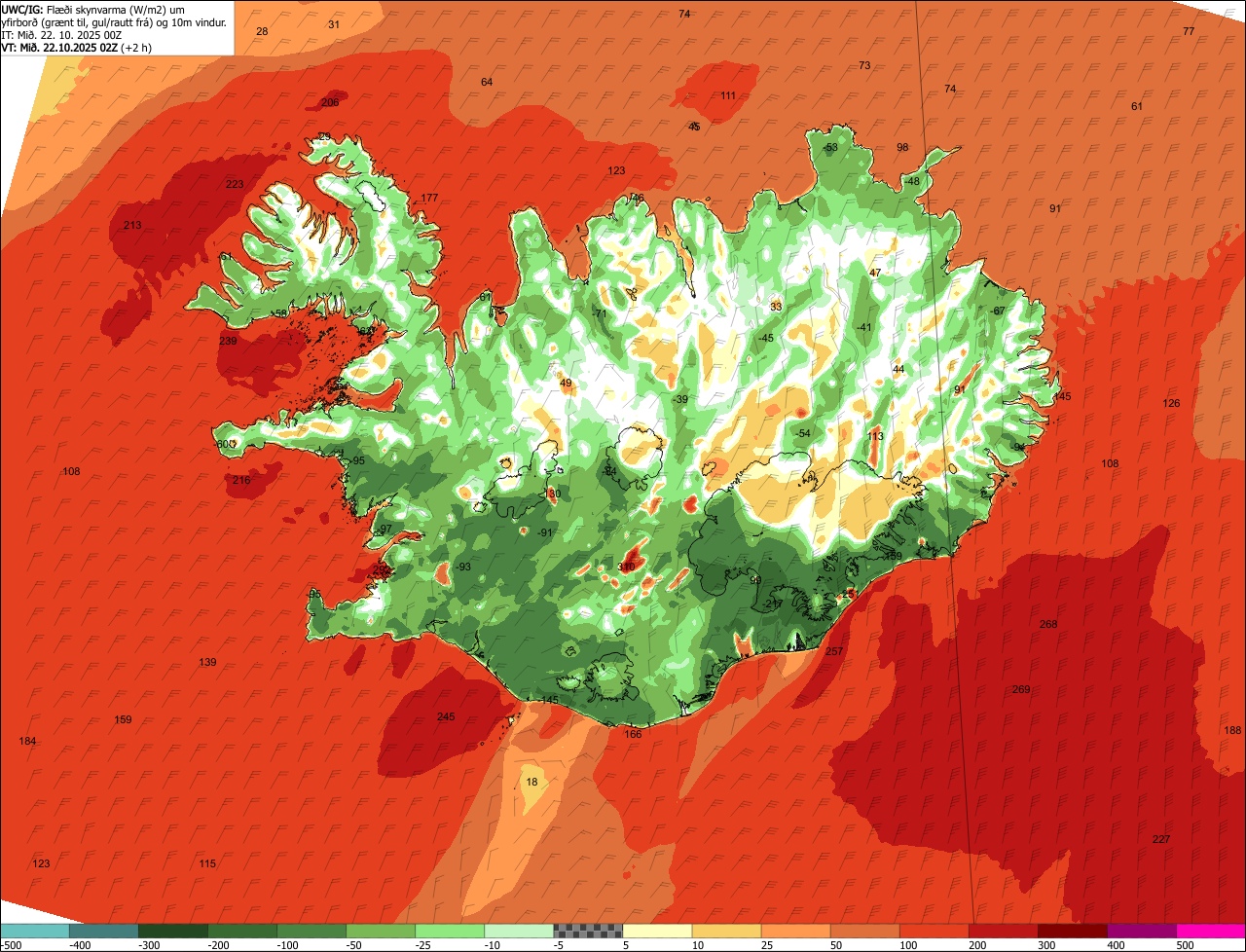Click the value 31 near the top left
The height and width of the screenshot is (952, 1246).
click(x=334, y=23)
